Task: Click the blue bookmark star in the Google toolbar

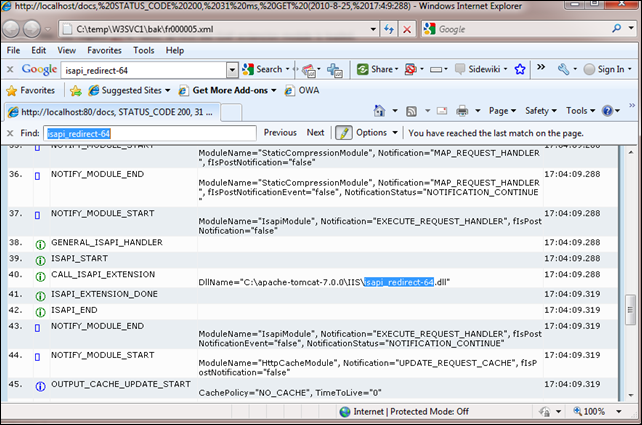Action: click(x=520, y=69)
